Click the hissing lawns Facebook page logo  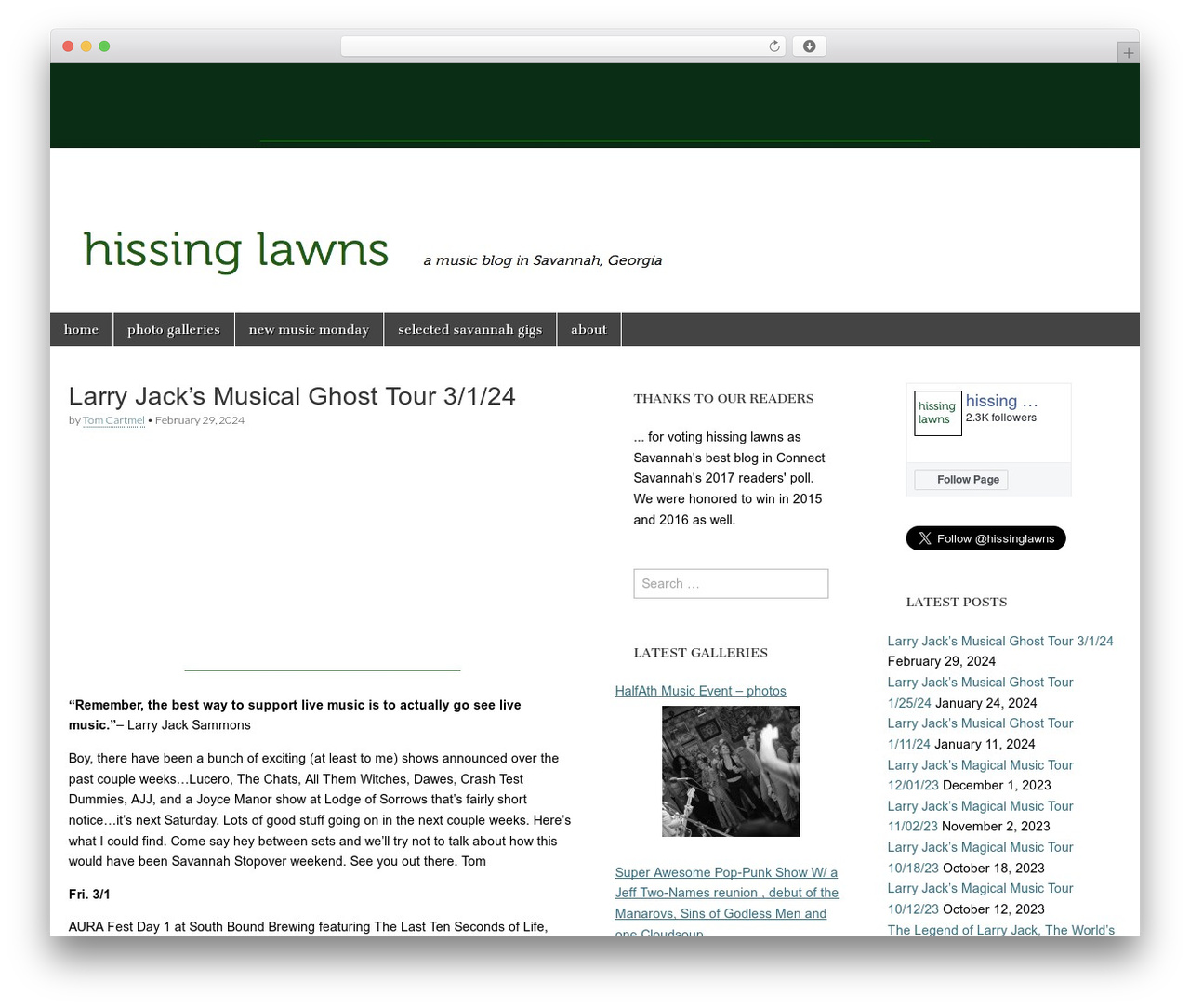pyautogui.click(x=937, y=413)
